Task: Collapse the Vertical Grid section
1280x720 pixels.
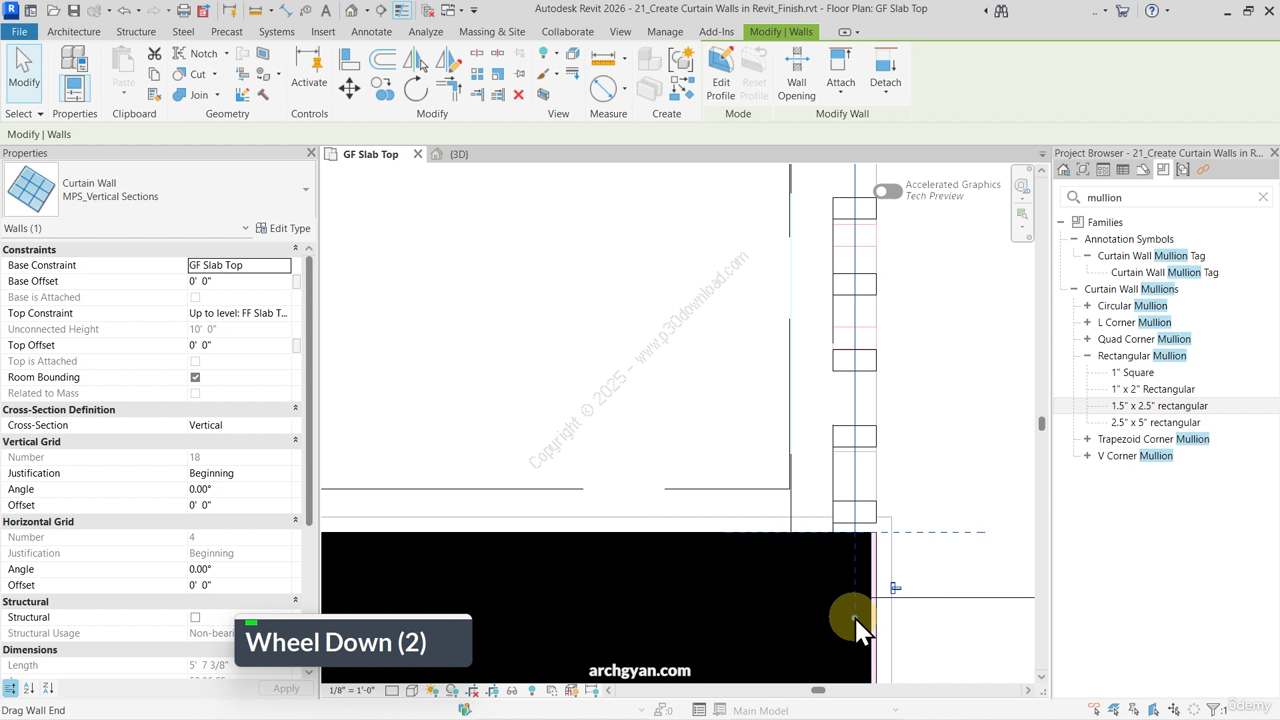Action: [295, 441]
